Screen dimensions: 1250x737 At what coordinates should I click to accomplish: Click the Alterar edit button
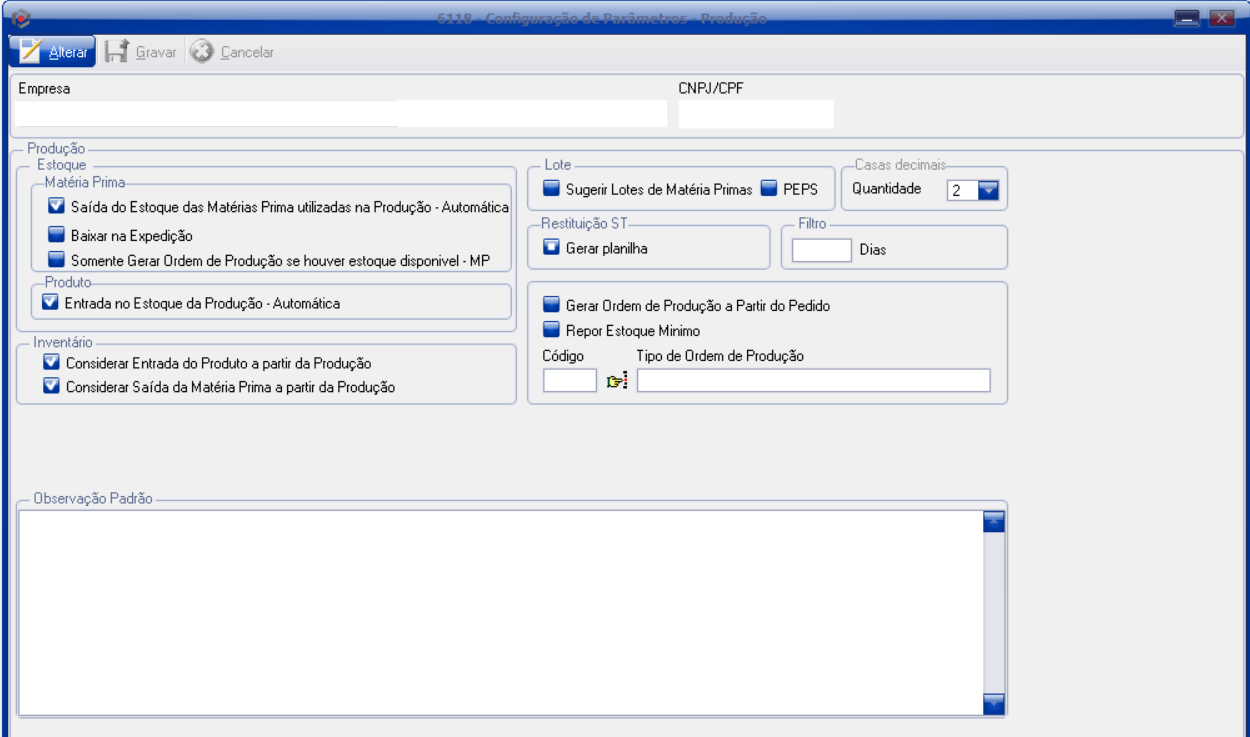tap(53, 52)
